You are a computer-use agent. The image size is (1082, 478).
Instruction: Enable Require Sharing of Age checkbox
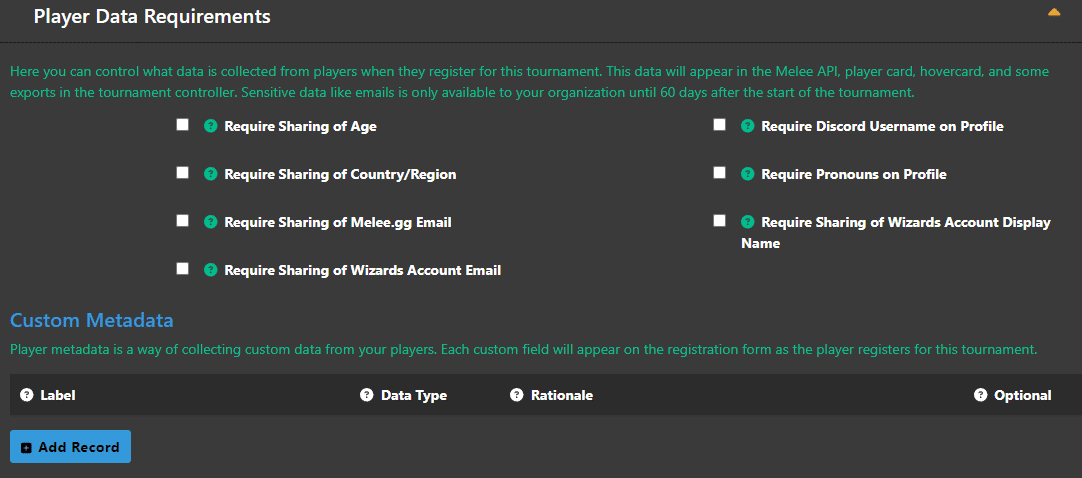[182, 125]
